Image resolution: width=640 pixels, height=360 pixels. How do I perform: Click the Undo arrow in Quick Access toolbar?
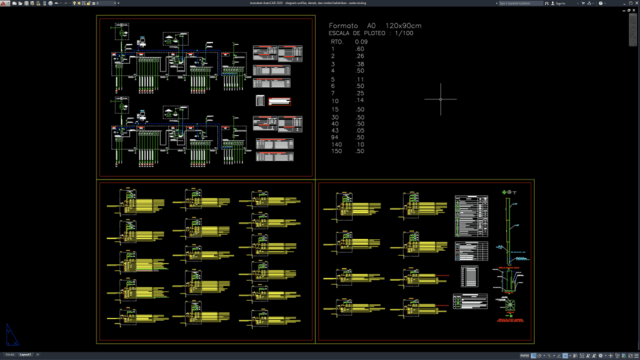[x=56, y=3]
